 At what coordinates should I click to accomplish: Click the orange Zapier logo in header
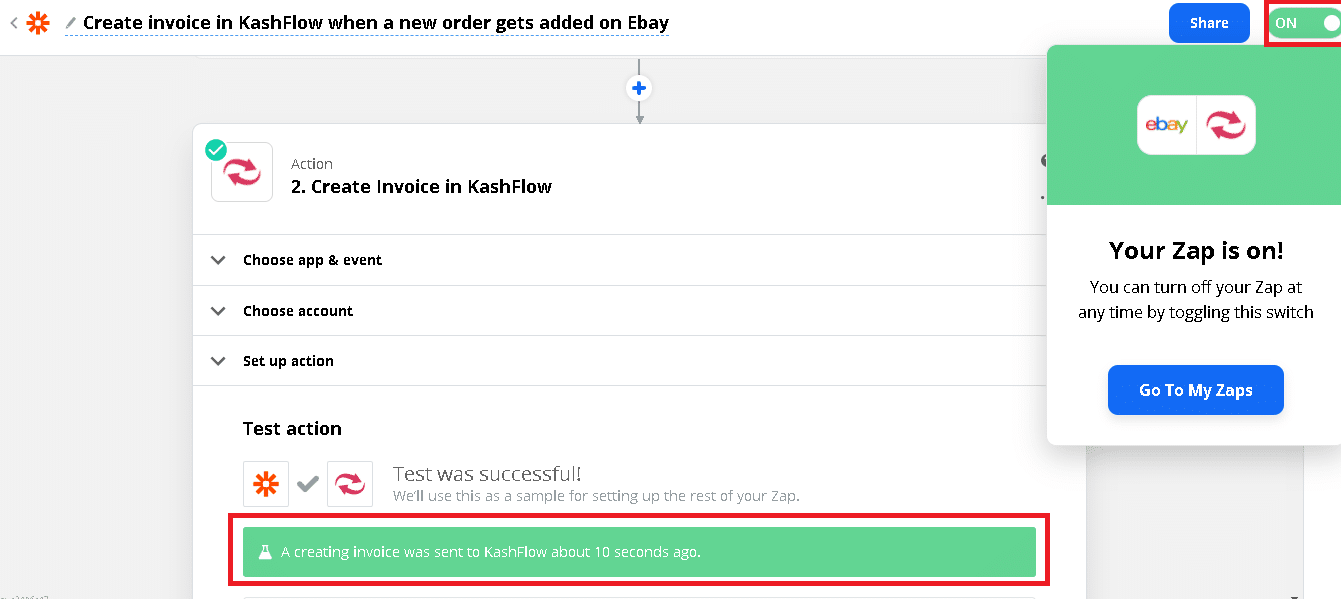[x=38, y=23]
